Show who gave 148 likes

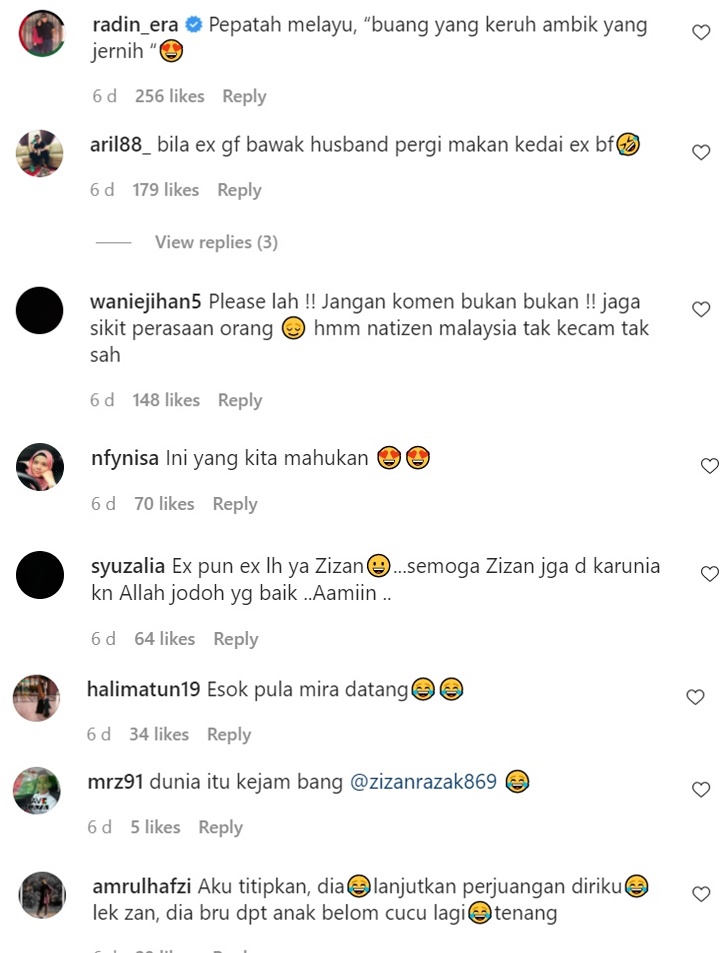[x=166, y=400]
